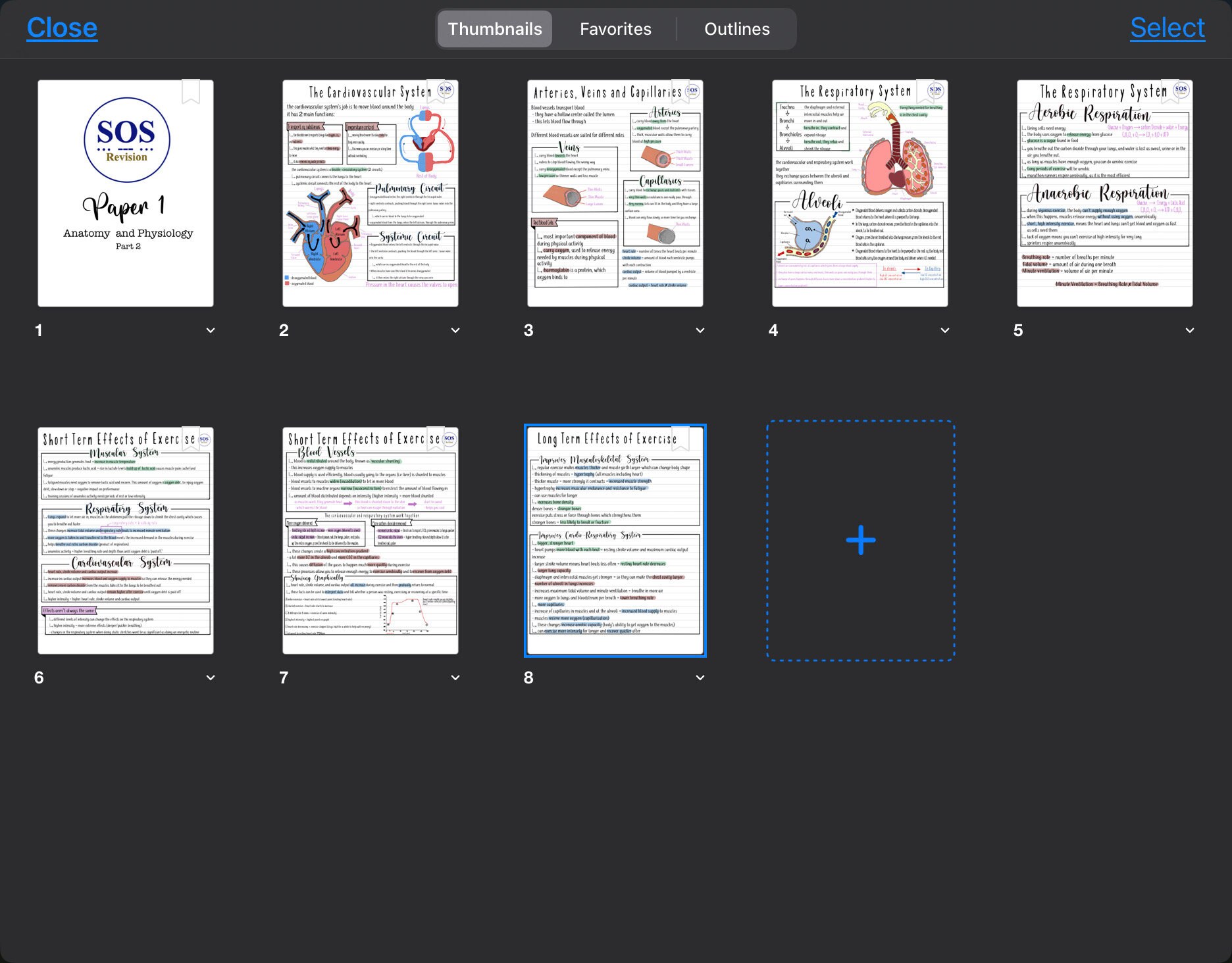Open Short Term Effects page 7 thumbnail

pos(371,541)
